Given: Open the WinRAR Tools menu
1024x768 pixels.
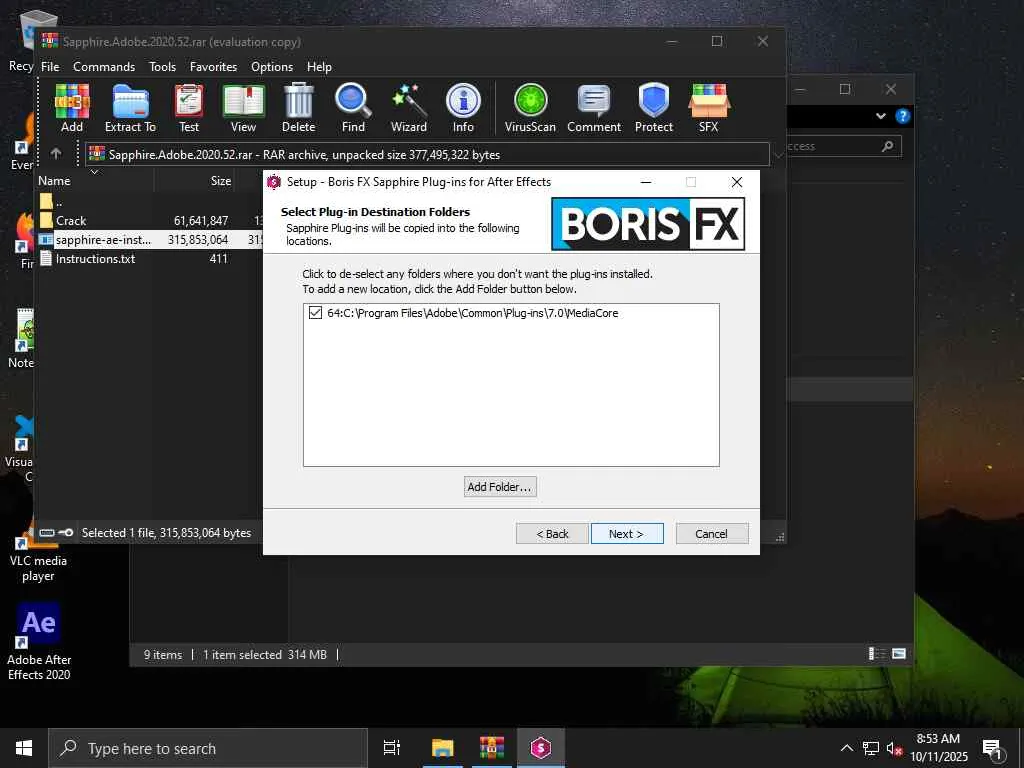Looking at the screenshot, I should point(162,67).
